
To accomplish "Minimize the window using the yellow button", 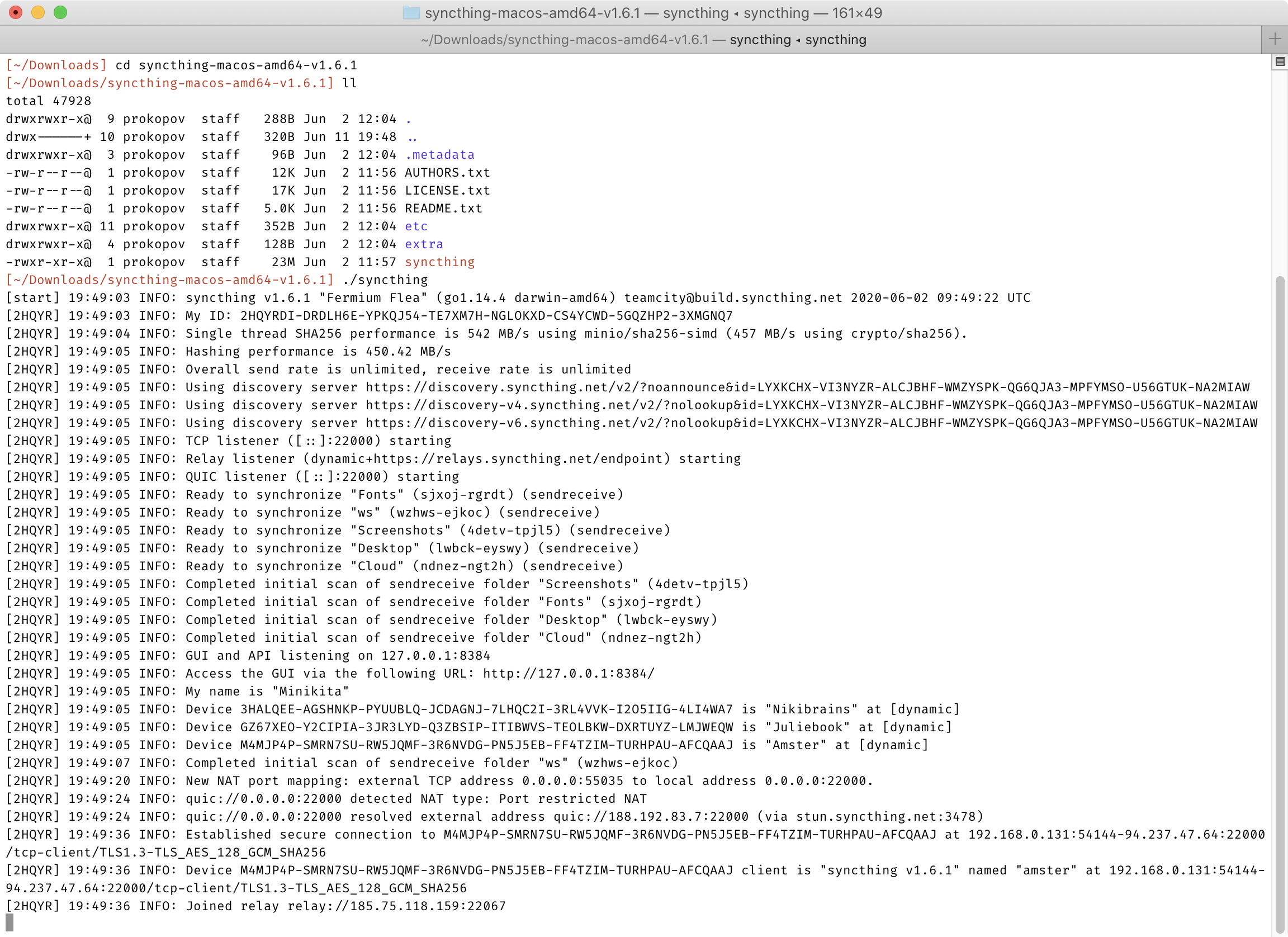I will [38, 12].
